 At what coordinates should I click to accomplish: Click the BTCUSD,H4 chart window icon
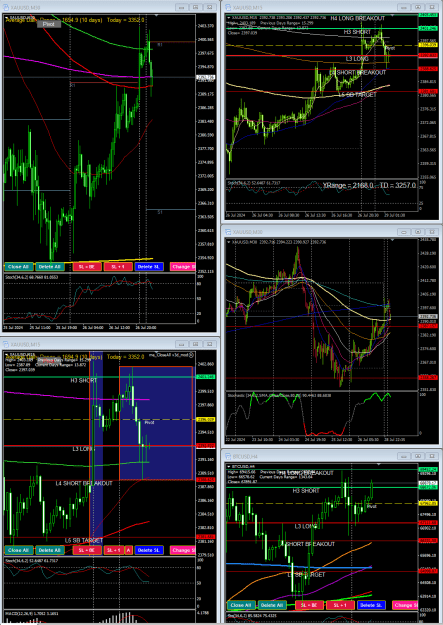tap(228, 456)
